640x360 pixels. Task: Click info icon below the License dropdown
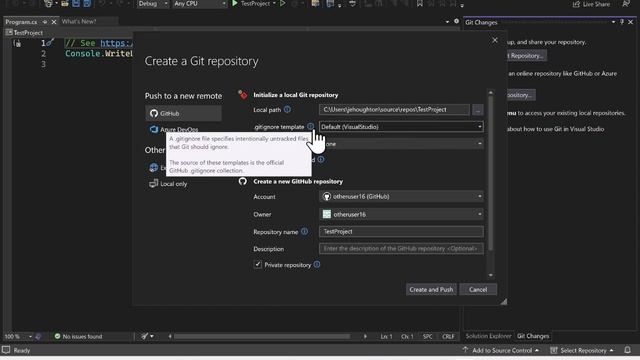coord(321,160)
